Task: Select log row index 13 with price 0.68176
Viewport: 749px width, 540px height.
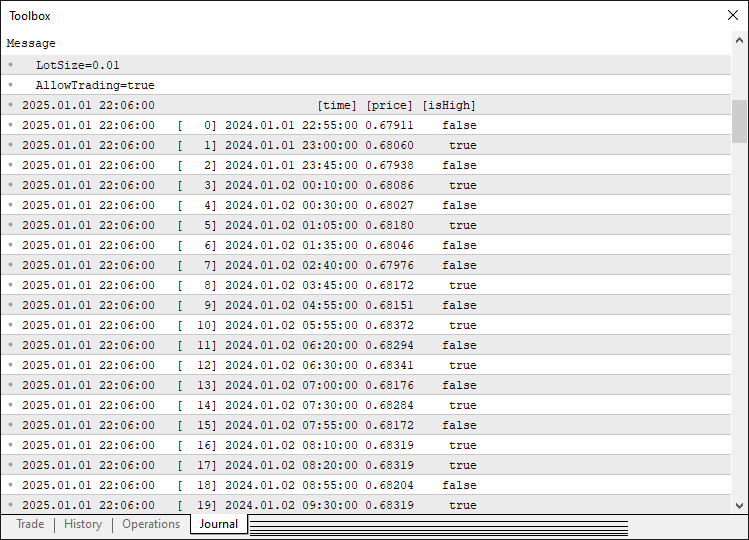Action: (x=366, y=385)
